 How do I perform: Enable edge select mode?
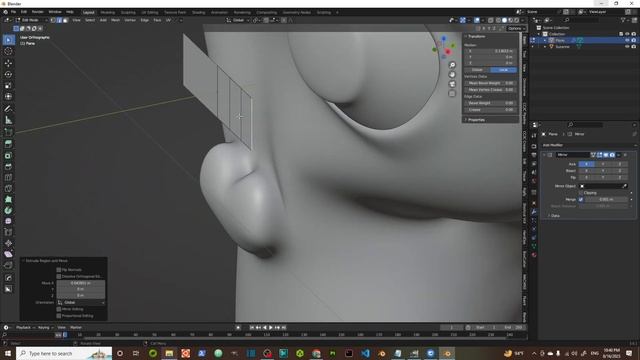tap(59, 20)
